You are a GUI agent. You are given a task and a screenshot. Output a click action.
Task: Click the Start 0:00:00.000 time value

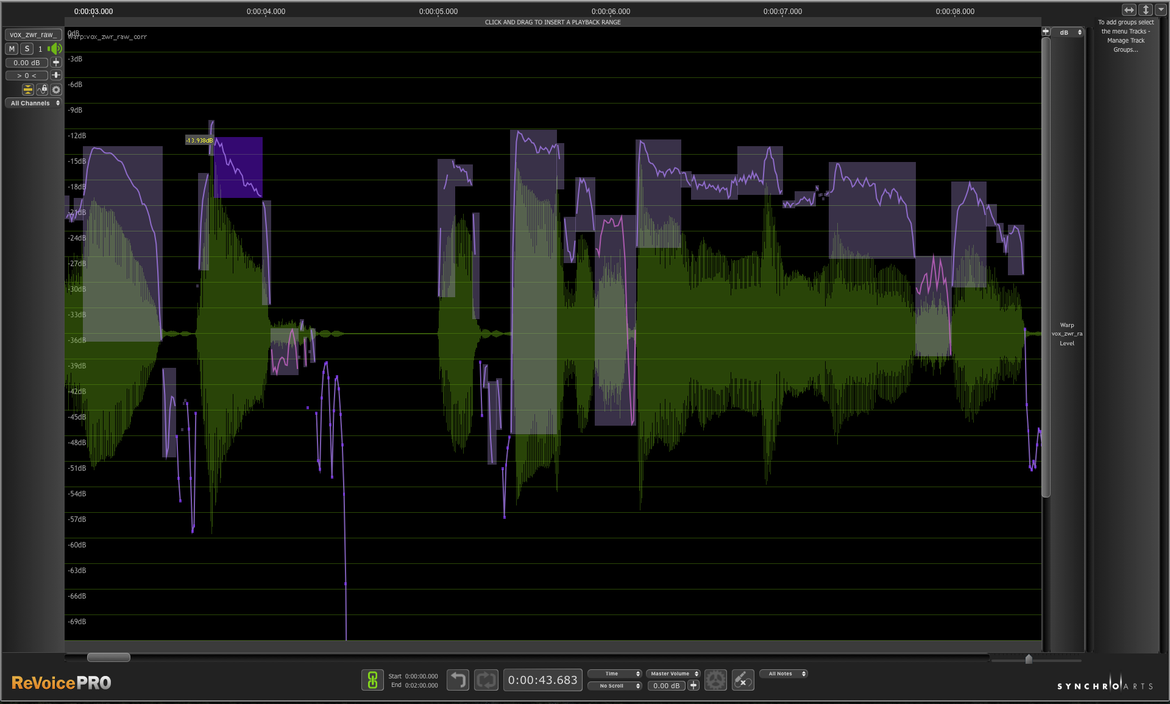pyautogui.click(x=422, y=676)
